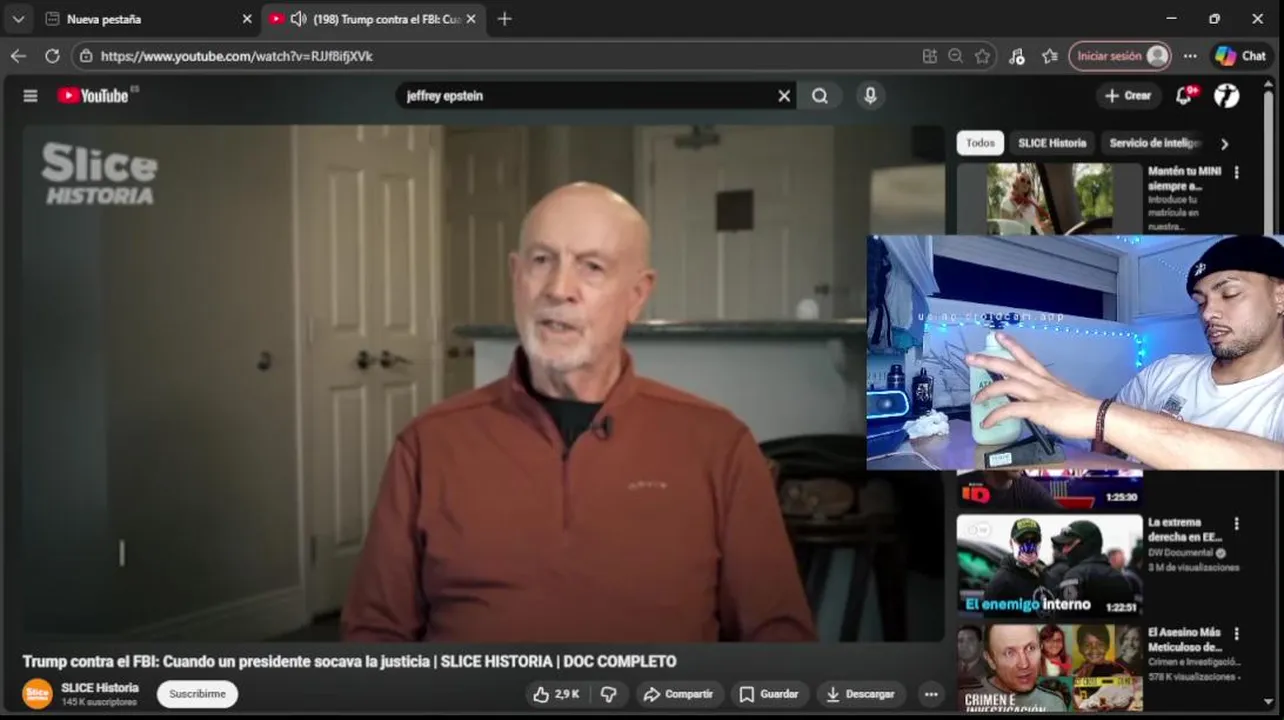
Task: Click the Guardar save button
Action: click(x=768, y=694)
